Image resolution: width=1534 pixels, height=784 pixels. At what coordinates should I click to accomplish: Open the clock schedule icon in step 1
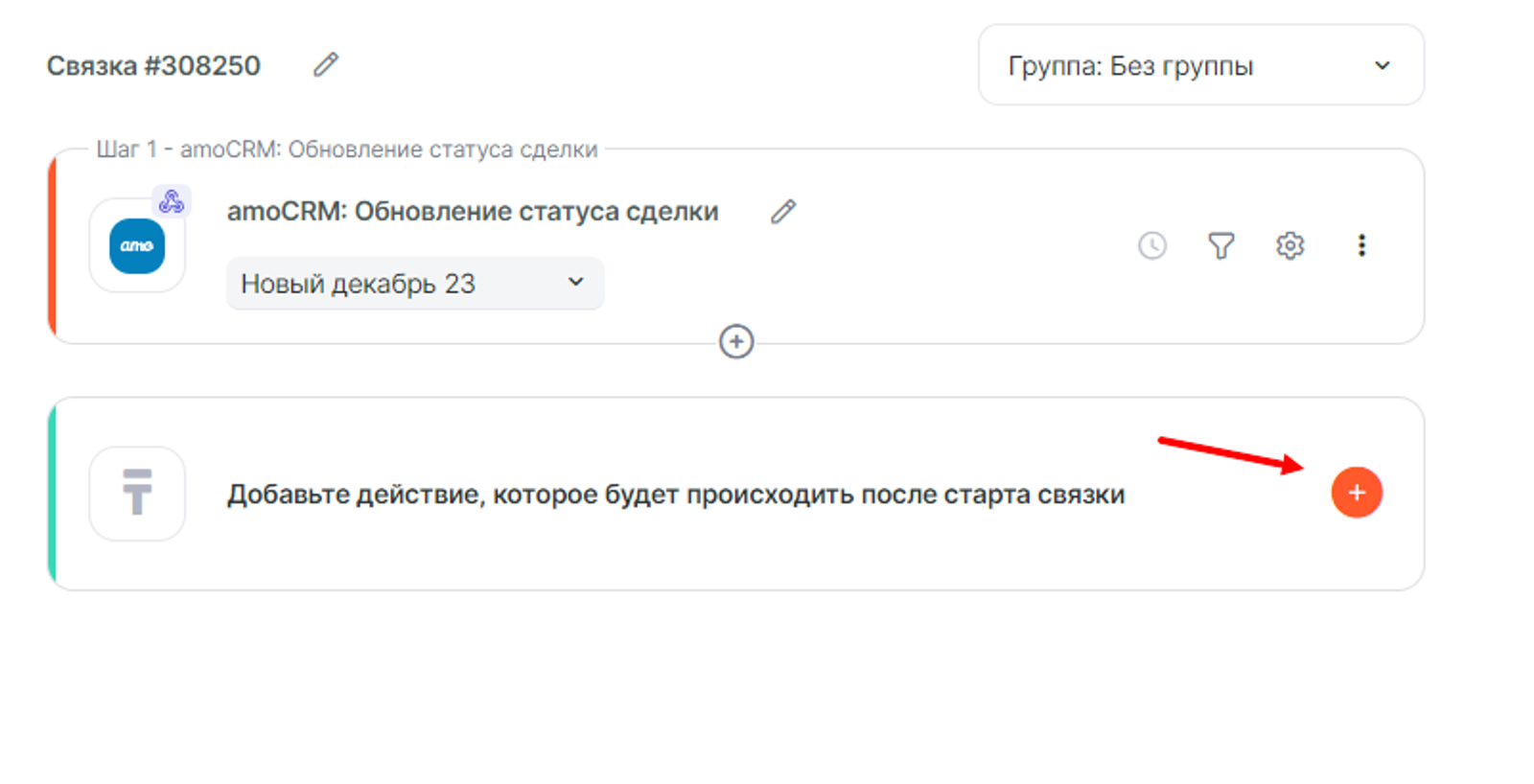(1152, 246)
